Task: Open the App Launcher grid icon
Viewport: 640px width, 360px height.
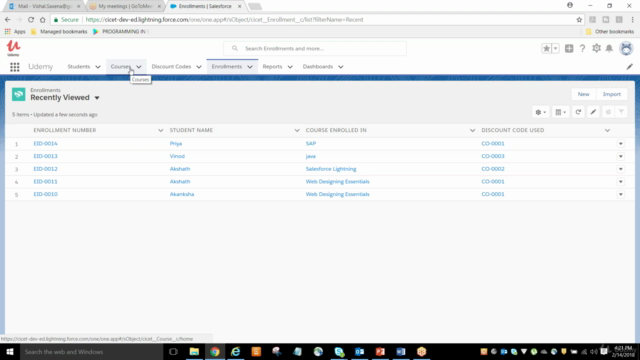Action: point(15,67)
